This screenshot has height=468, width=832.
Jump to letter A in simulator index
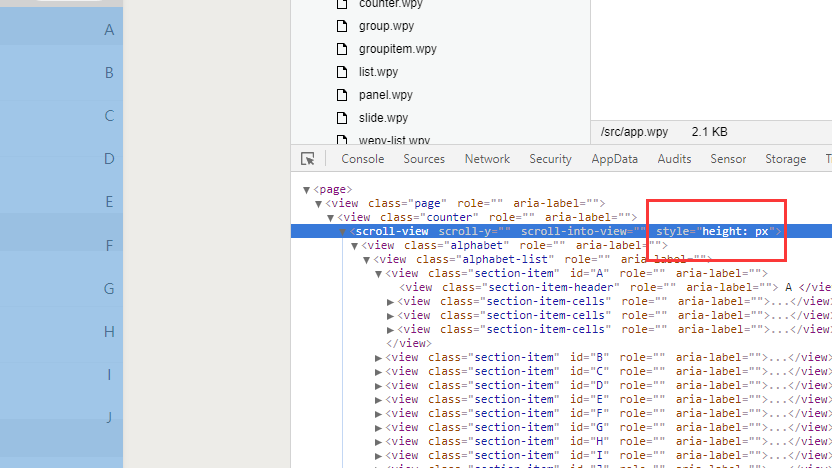109,30
